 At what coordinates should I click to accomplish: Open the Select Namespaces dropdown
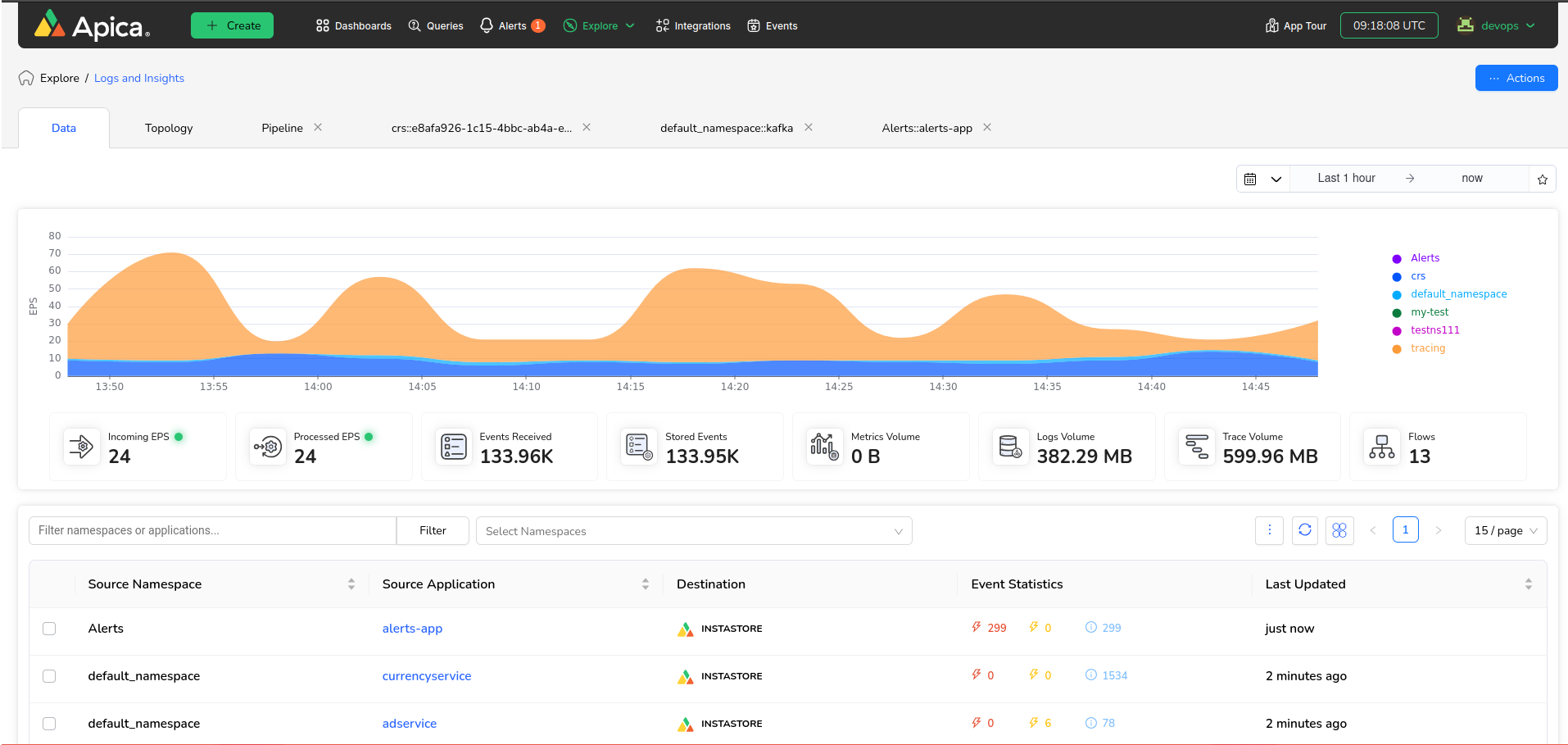693,531
